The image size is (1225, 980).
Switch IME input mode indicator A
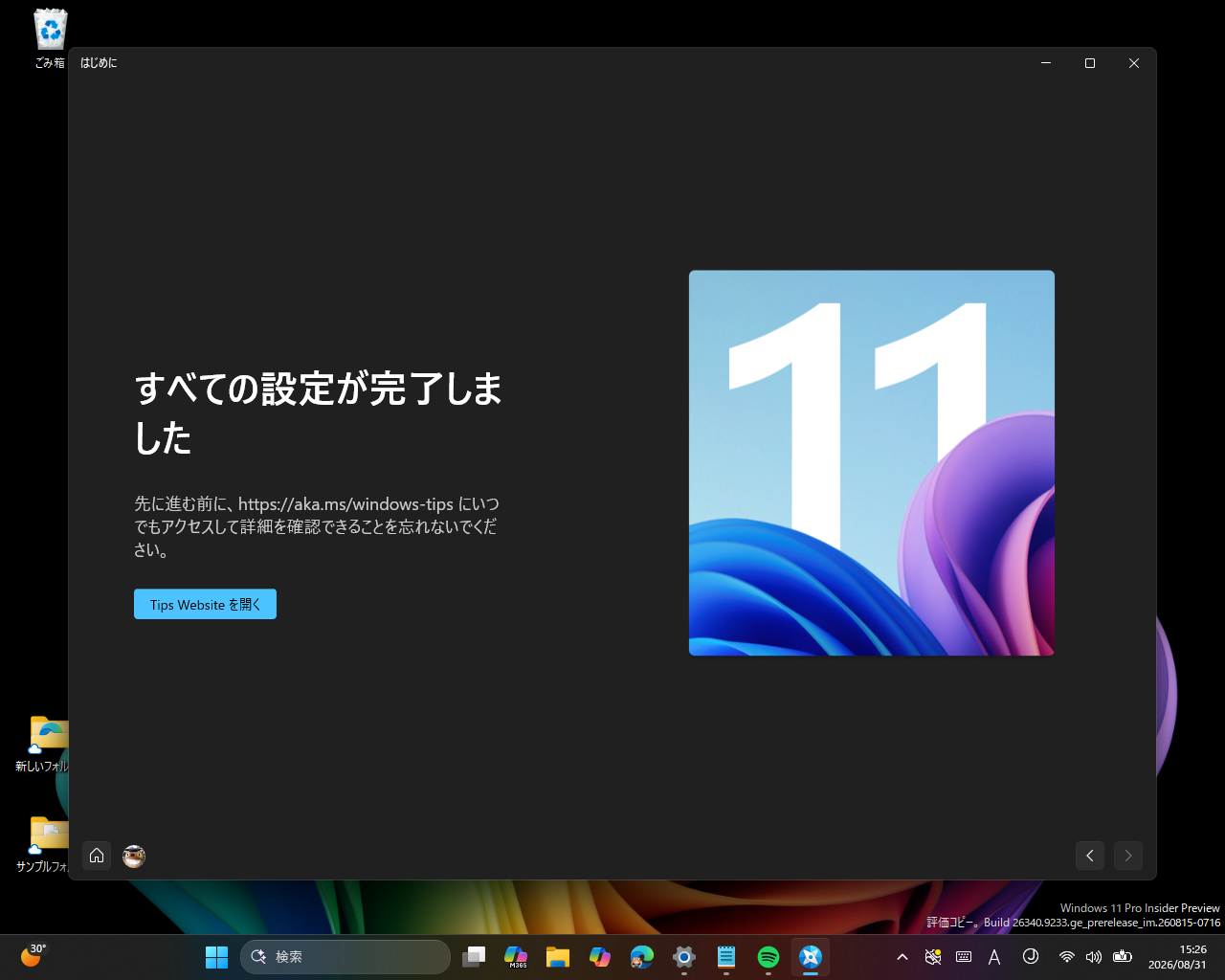click(994, 957)
